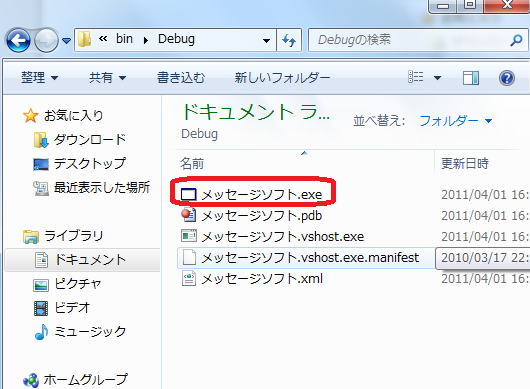The image size is (530, 389).
Task: Open ダウンロード in favorites
Action: pos(90,140)
